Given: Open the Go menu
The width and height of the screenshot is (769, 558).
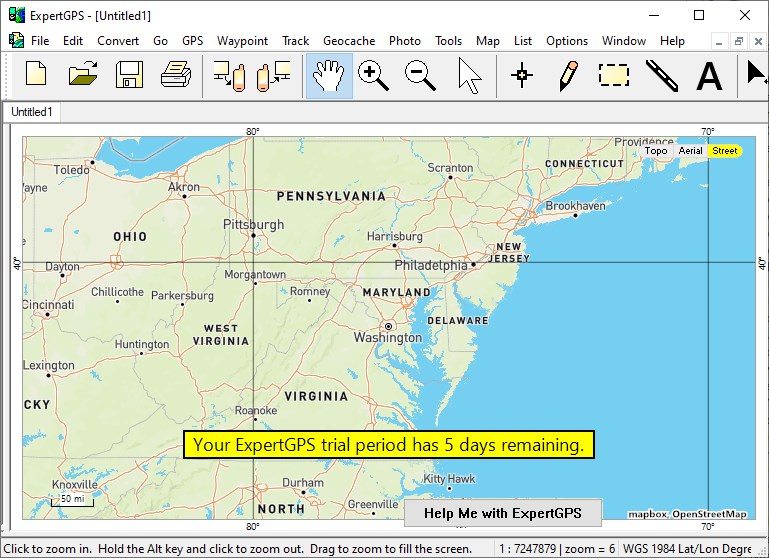Looking at the screenshot, I should [x=160, y=41].
